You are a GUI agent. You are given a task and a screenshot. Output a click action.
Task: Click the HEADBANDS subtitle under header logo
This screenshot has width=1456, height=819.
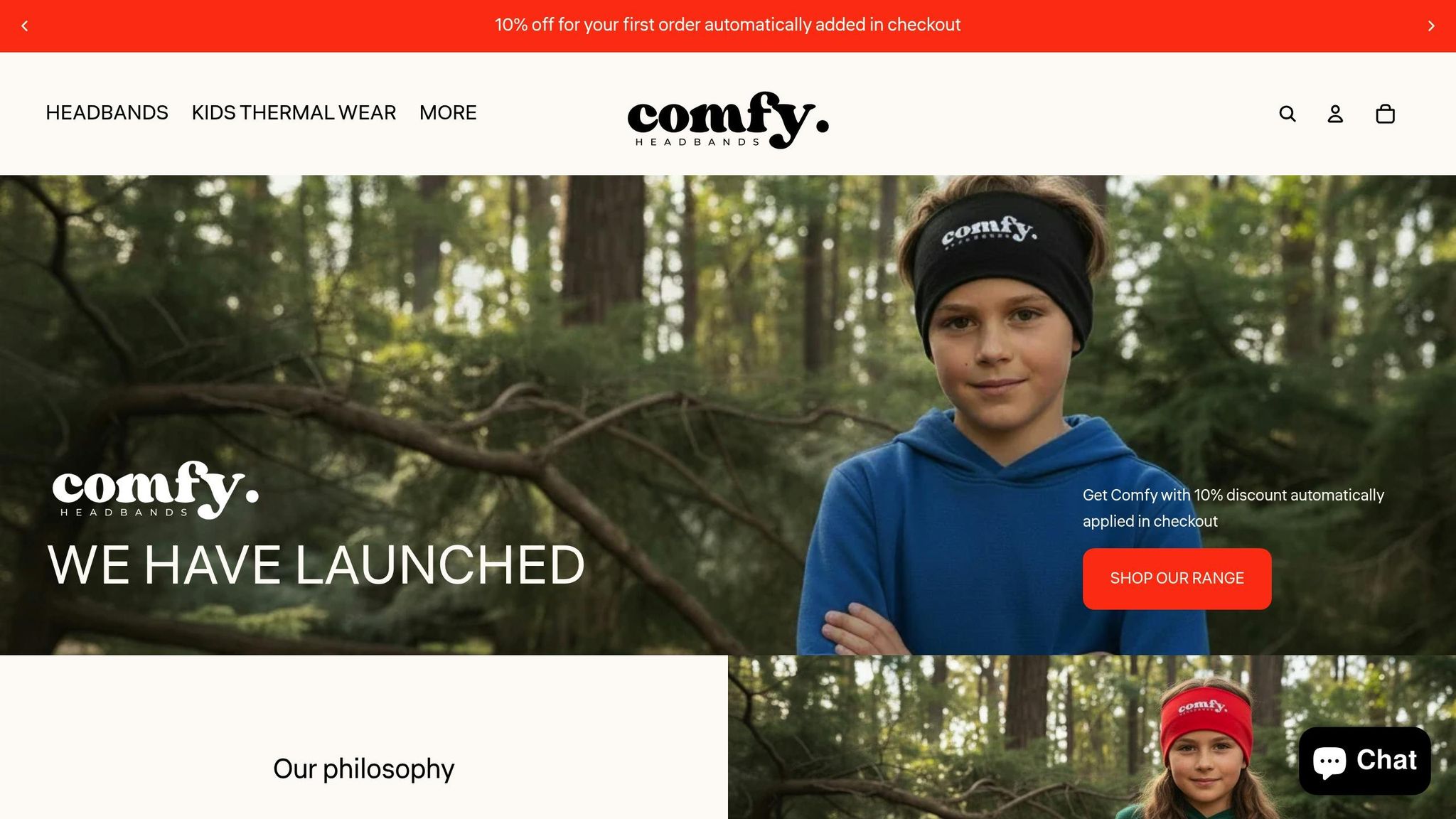(x=697, y=142)
